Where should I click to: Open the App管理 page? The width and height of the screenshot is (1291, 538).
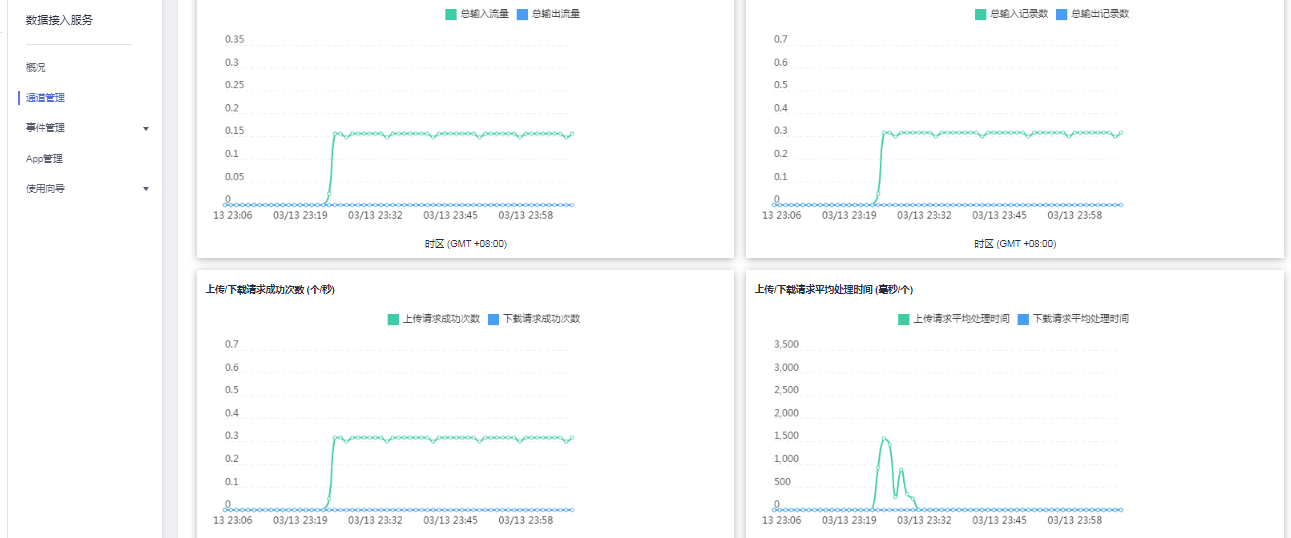pyautogui.click(x=44, y=158)
